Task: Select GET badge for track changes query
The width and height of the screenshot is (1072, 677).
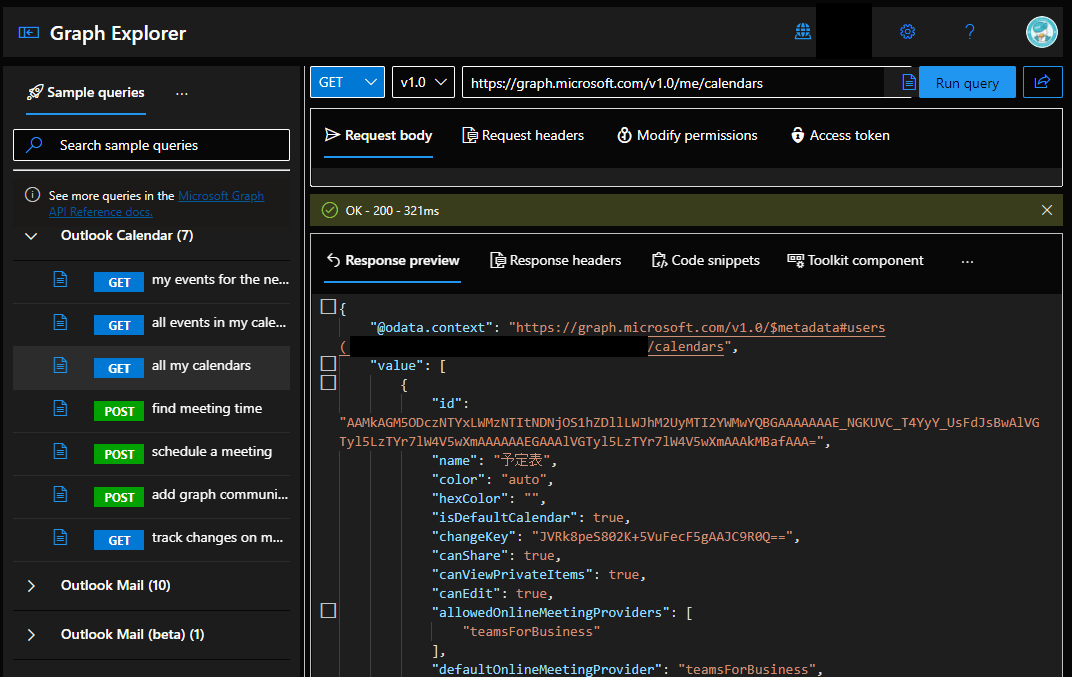Action: point(119,540)
